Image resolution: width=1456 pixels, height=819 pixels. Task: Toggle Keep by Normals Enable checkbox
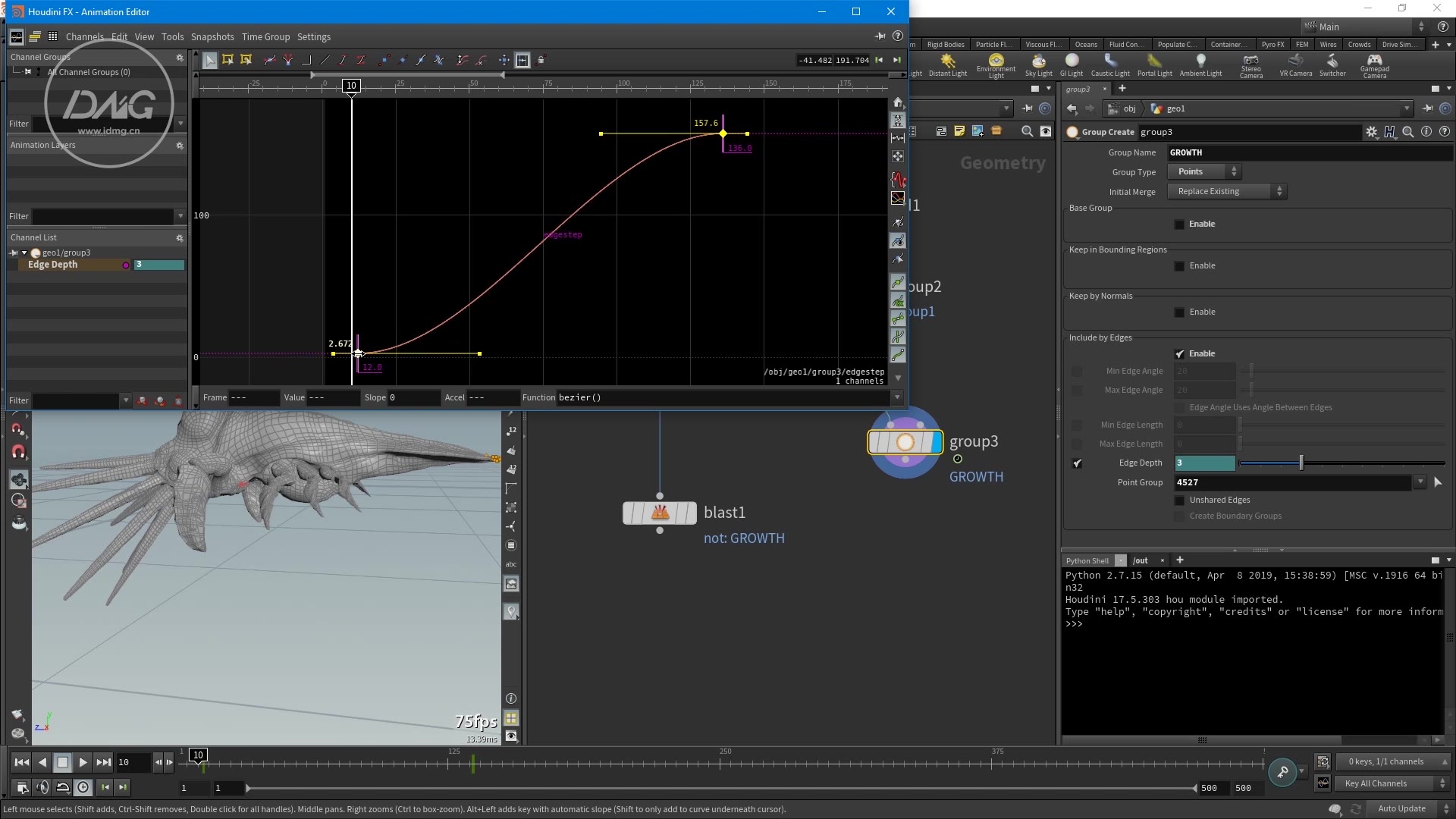(1181, 312)
